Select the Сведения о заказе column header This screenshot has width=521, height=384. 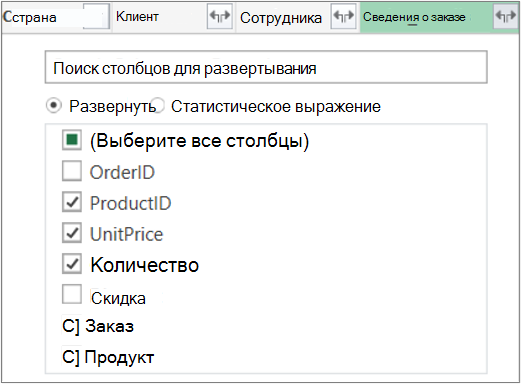[x=439, y=17]
